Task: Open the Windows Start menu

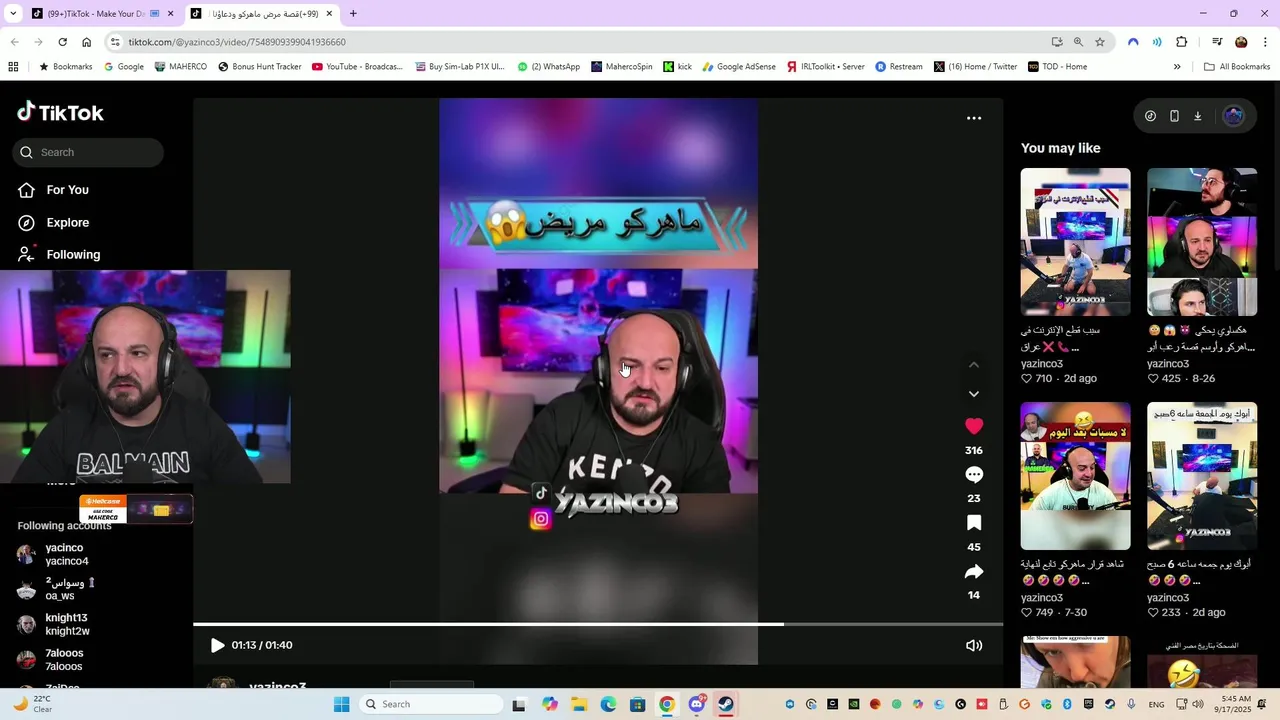Action: 341,704
